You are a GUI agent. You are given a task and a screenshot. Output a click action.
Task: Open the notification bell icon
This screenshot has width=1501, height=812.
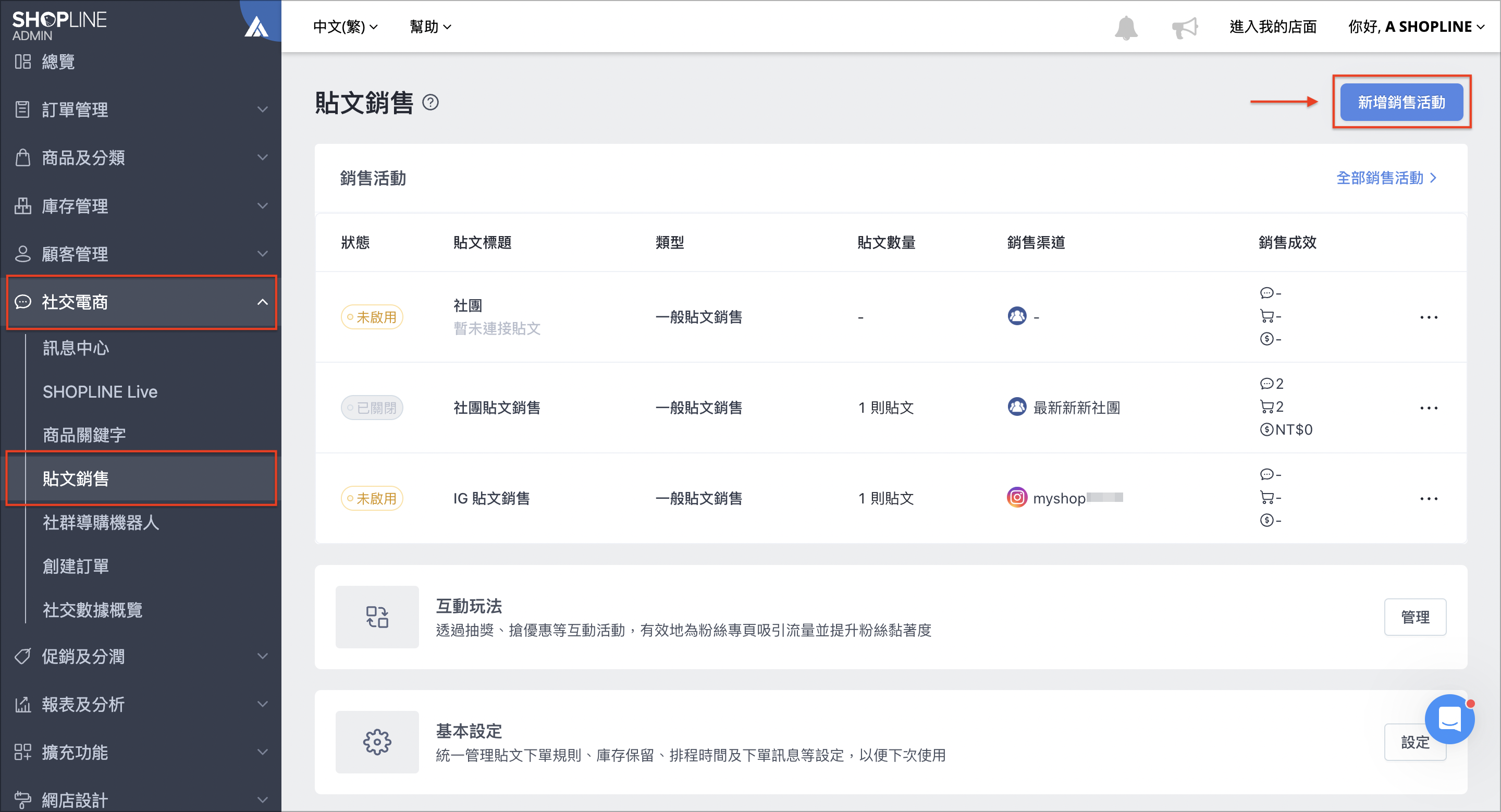(1126, 28)
